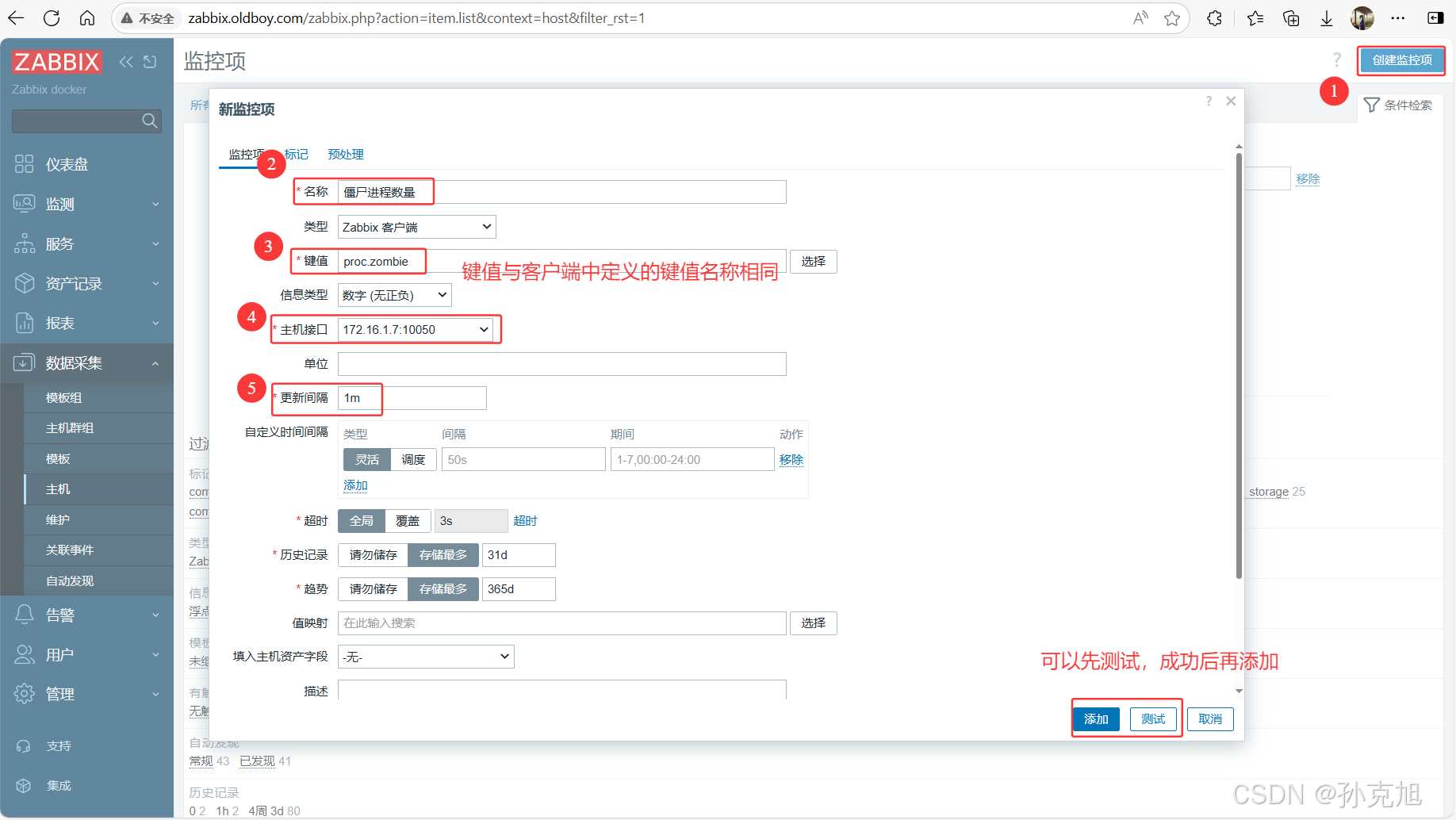Open browser downloads icon
Image resolution: width=1456 pixels, height=820 pixels.
tap(1327, 18)
